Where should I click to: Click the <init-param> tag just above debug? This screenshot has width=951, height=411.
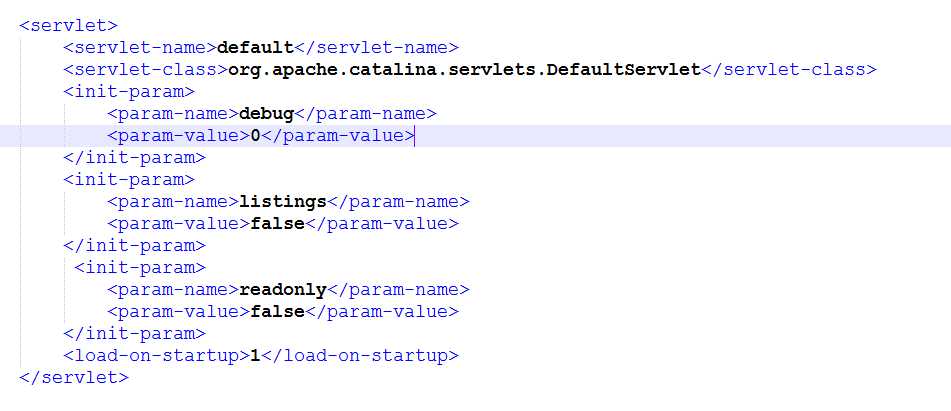coord(129,92)
